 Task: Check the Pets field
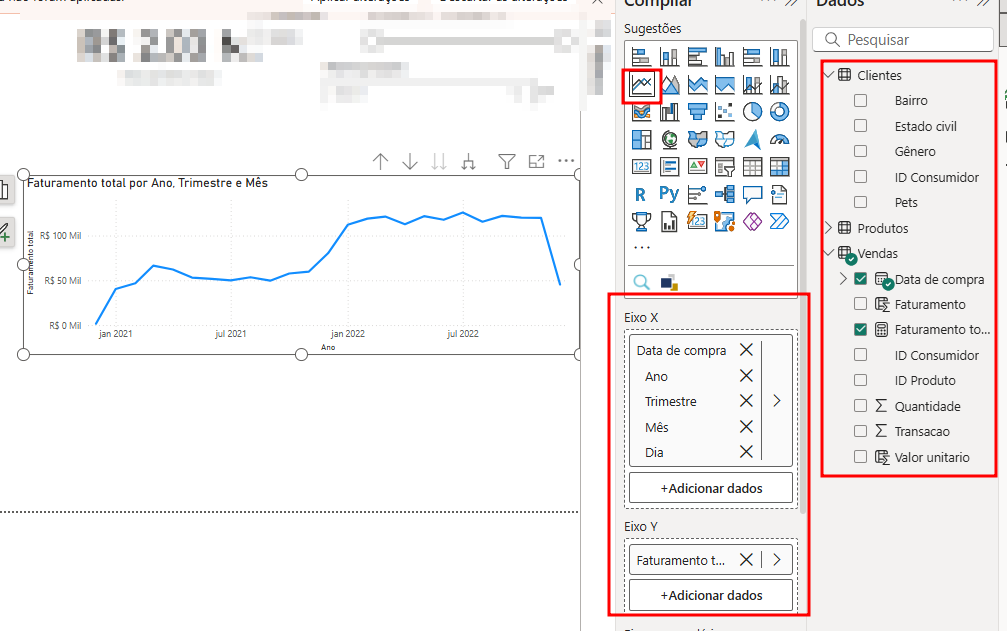[861, 202]
